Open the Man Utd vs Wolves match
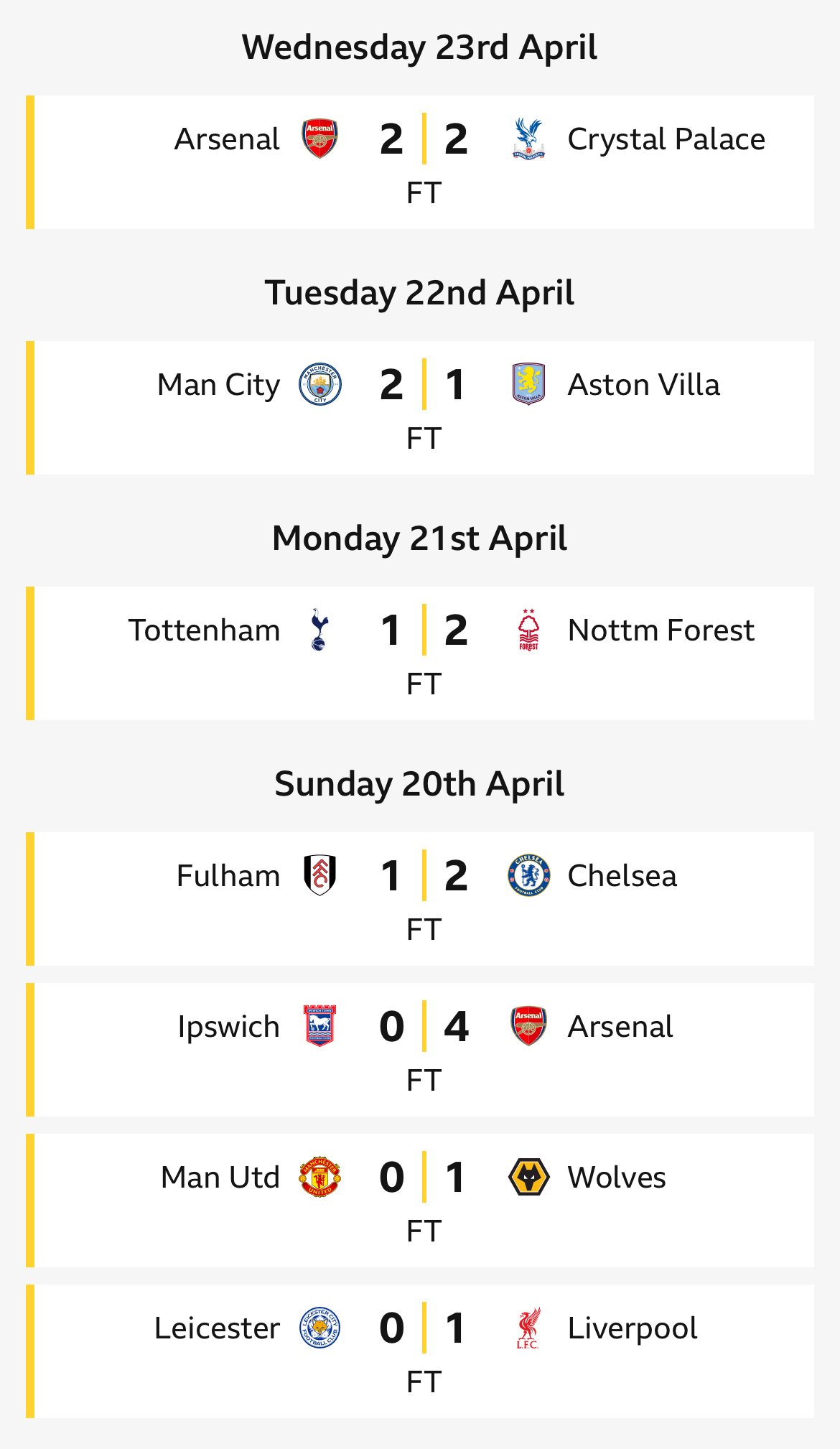 420,1201
